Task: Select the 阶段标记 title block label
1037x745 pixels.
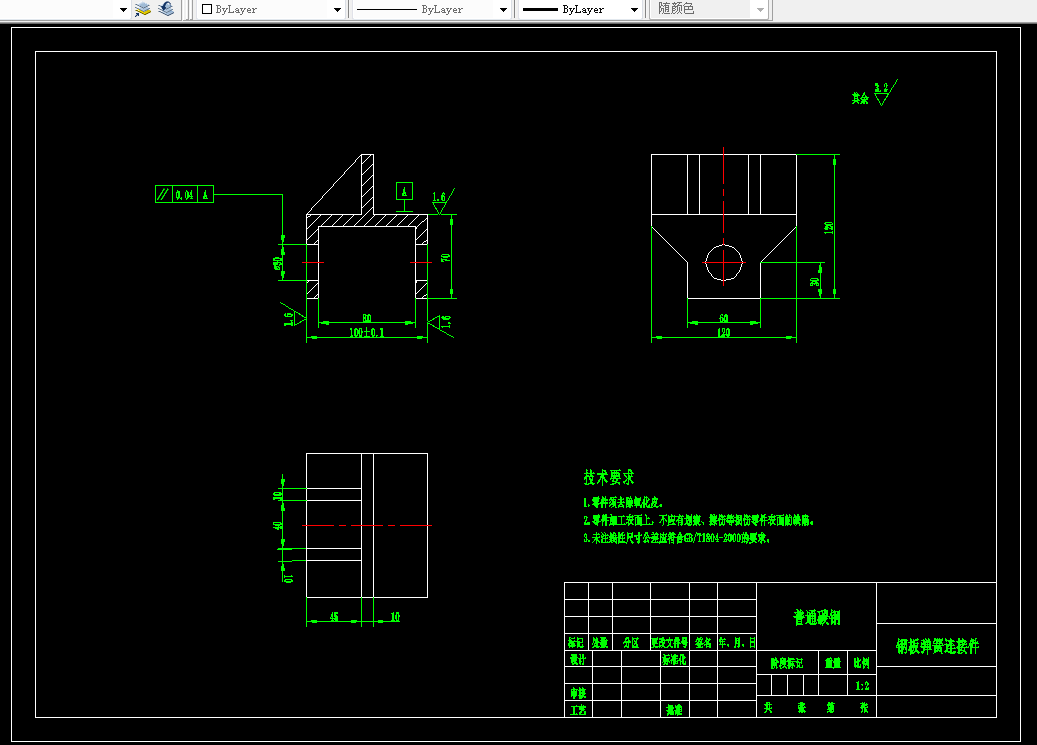Action: click(787, 663)
